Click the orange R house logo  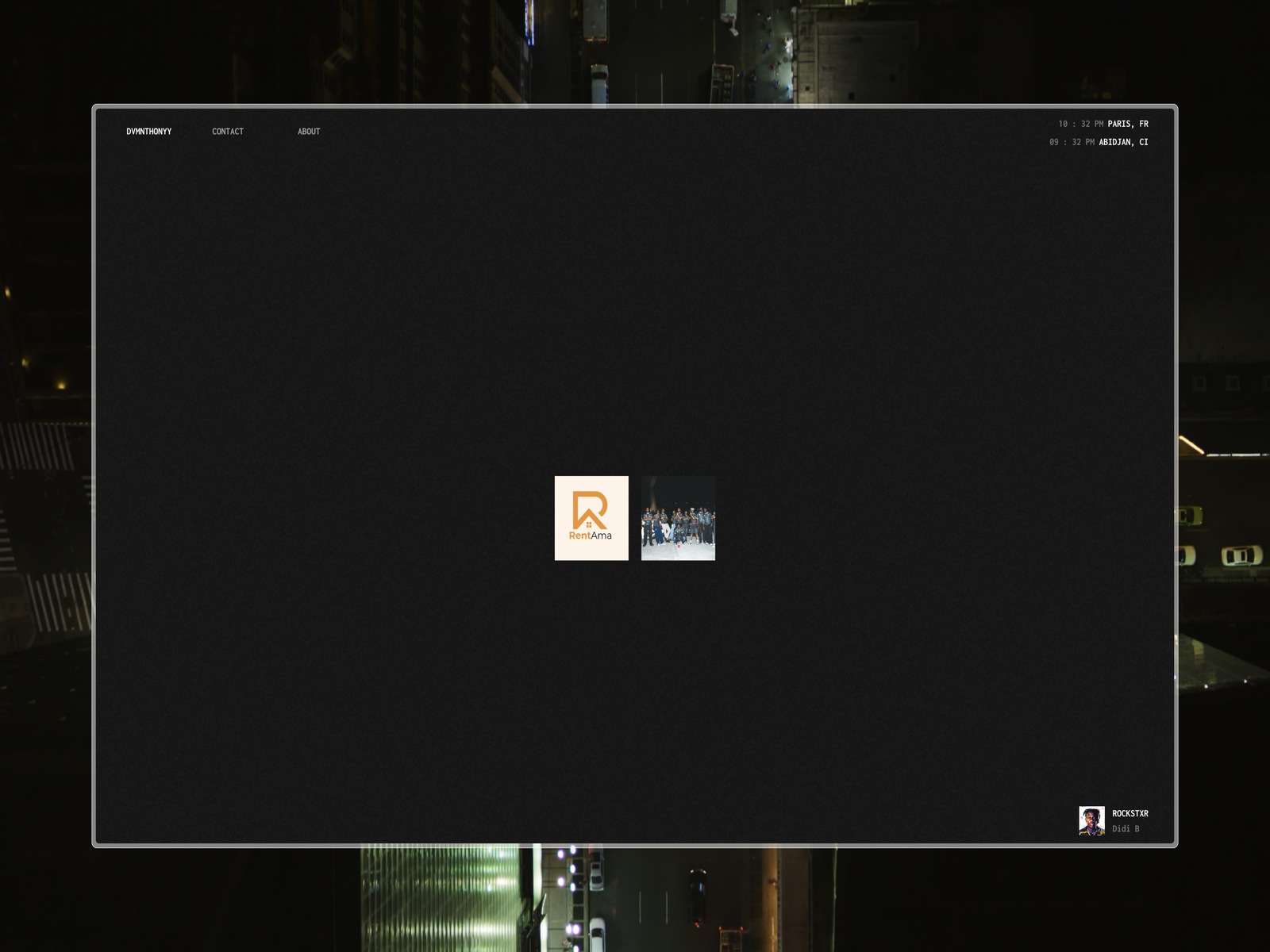point(590,509)
